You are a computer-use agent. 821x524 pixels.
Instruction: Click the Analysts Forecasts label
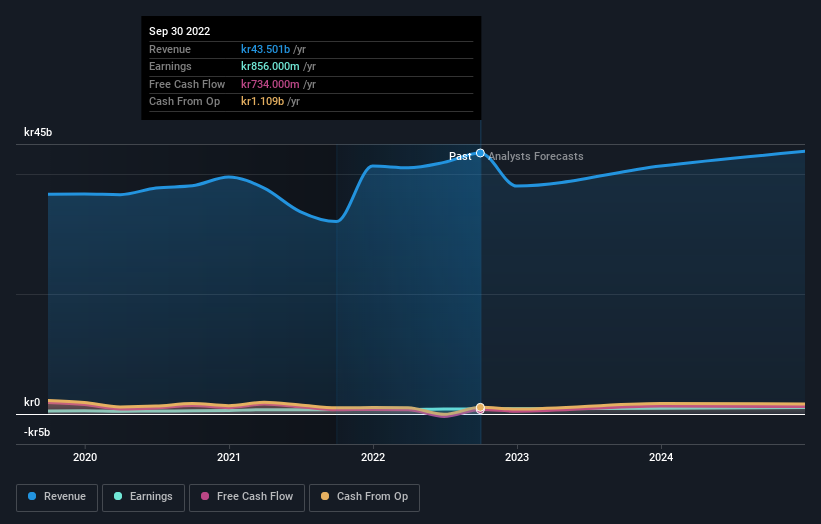click(x=536, y=156)
